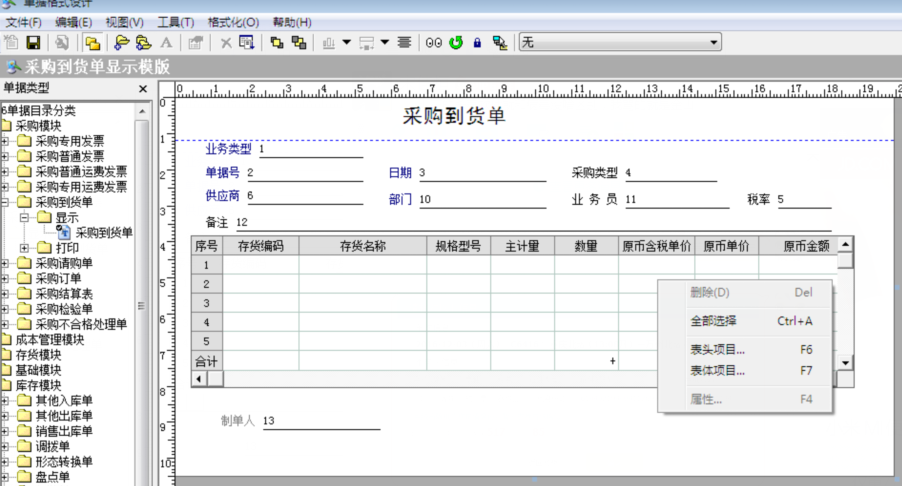902x486 pixels.
Task: Click the 00 numbering toolbar icon
Action: pyautogui.click(x=434, y=43)
